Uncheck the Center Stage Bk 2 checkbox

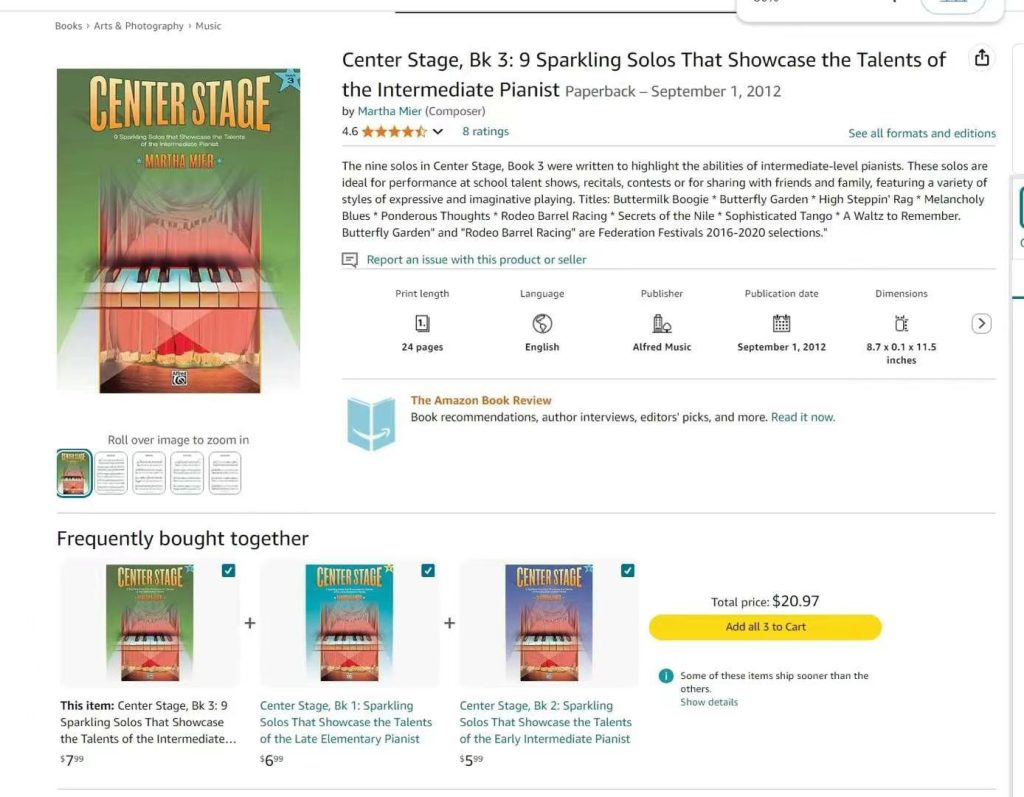click(628, 570)
